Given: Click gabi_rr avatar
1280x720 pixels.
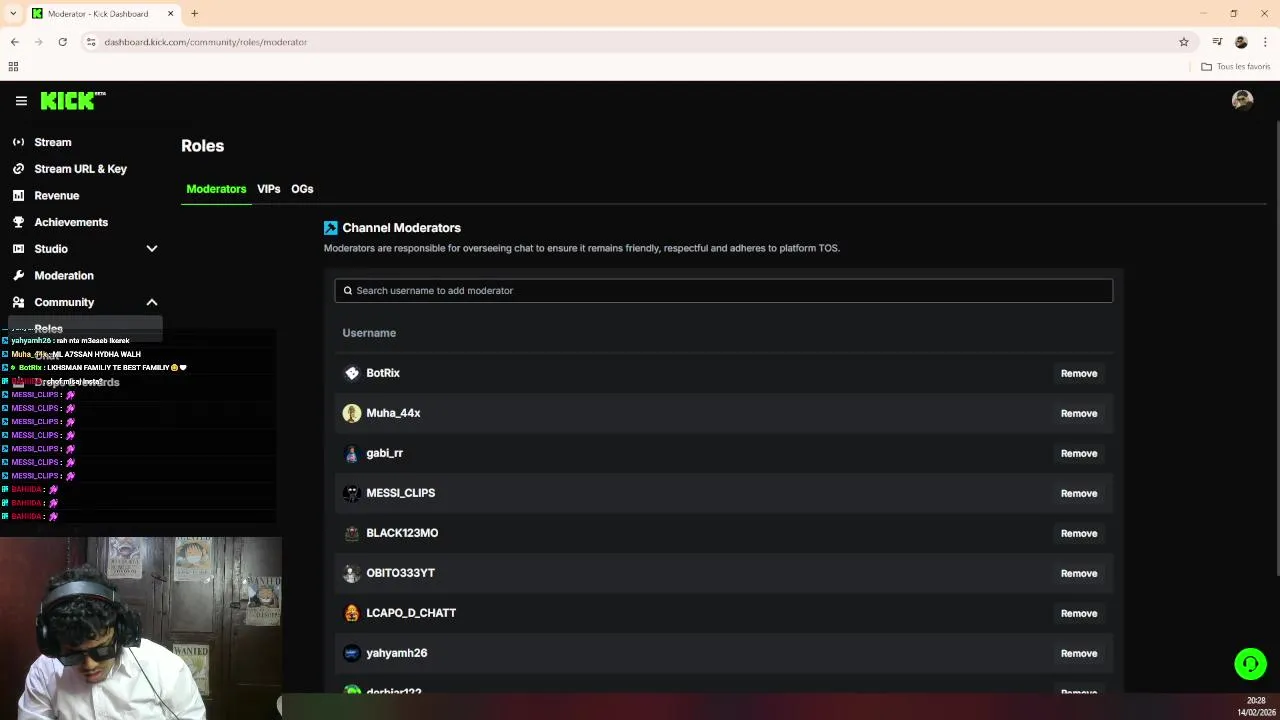Looking at the screenshot, I should pyautogui.click(x=352, y=453).
